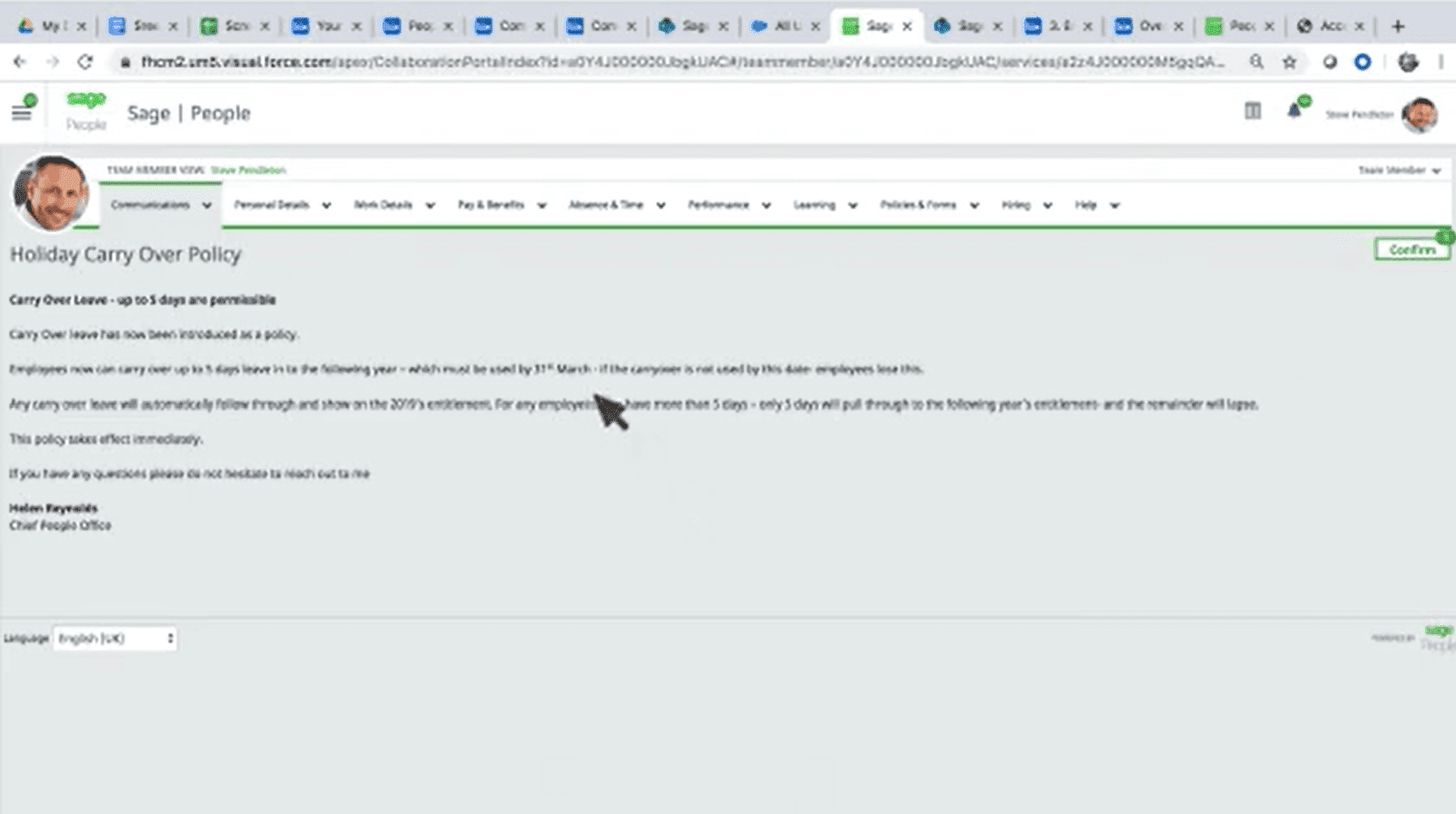Click the notifications bell icon

[1294, 111]
